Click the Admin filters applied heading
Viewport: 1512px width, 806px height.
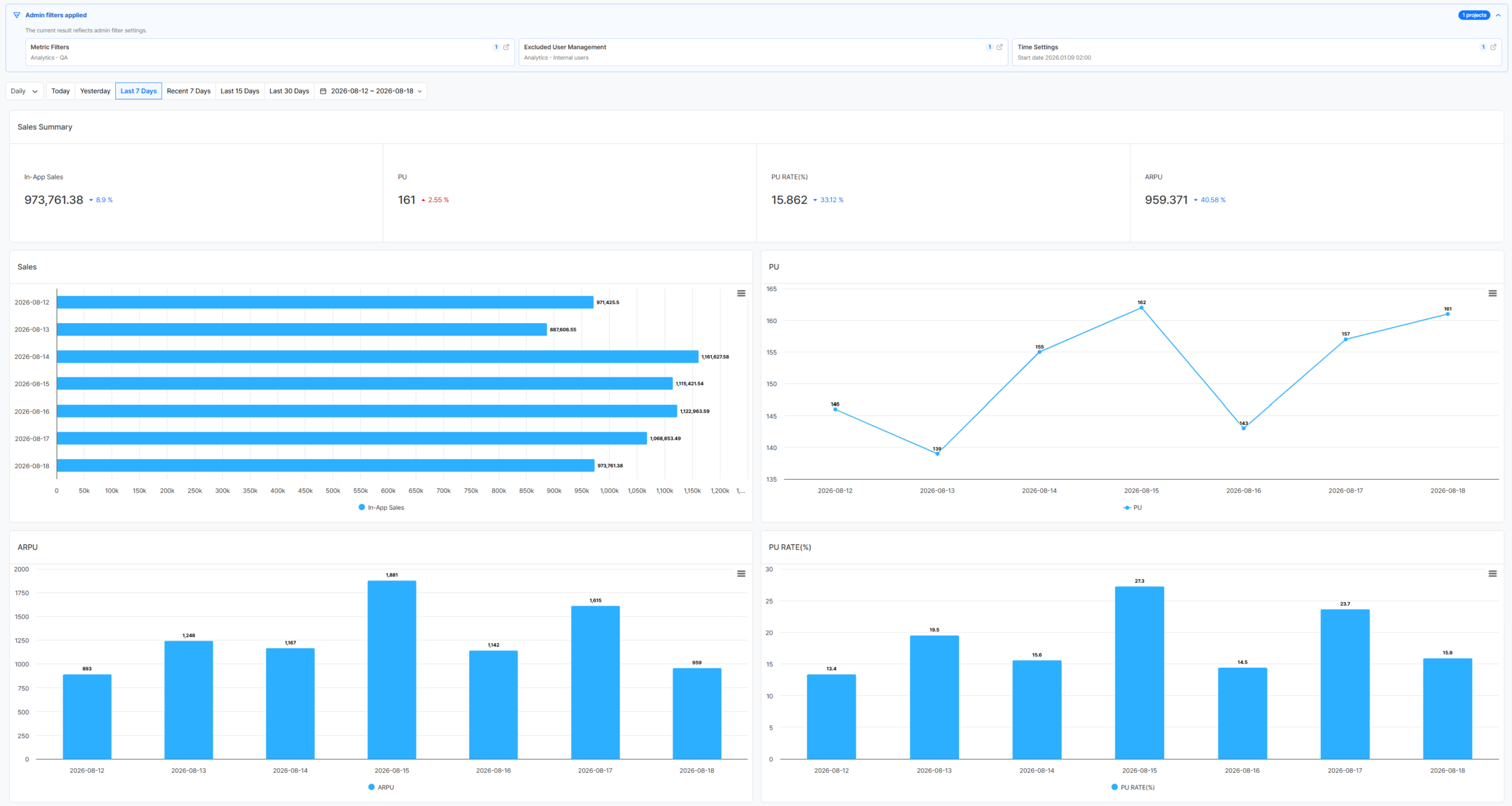click(56, 15)
